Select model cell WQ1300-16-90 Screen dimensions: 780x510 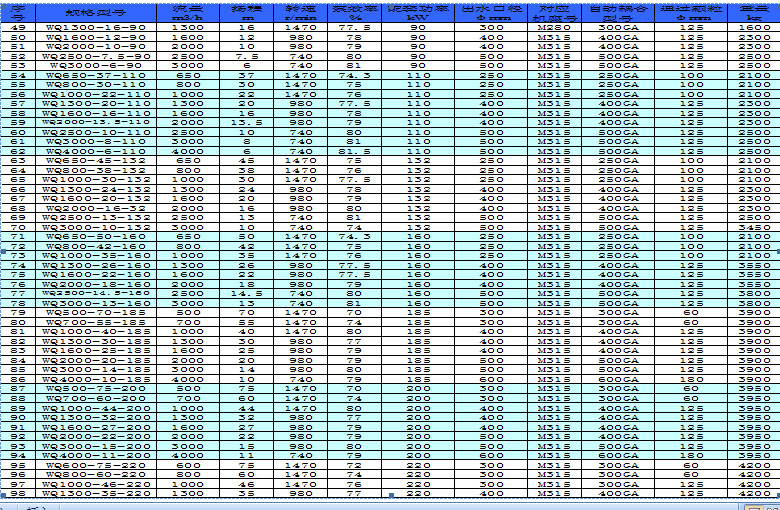click(96, 27)
